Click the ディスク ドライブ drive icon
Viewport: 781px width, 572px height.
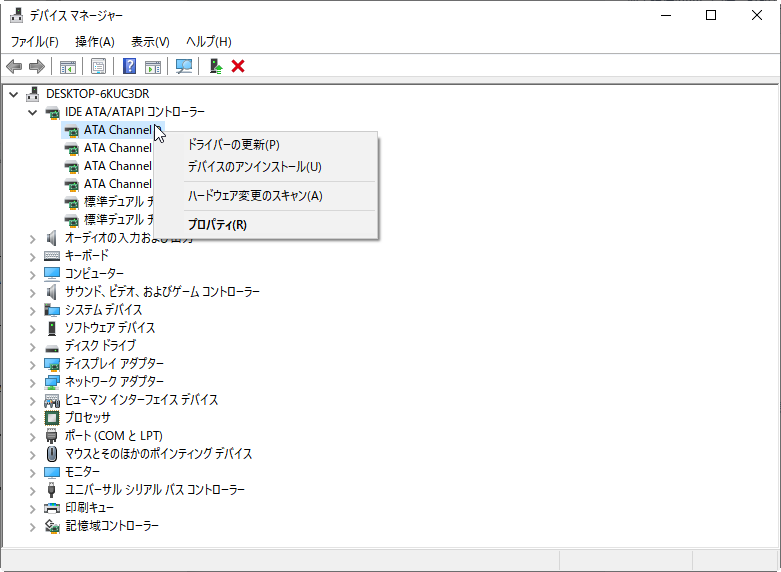pyautogui.click(x=52, y=347)
